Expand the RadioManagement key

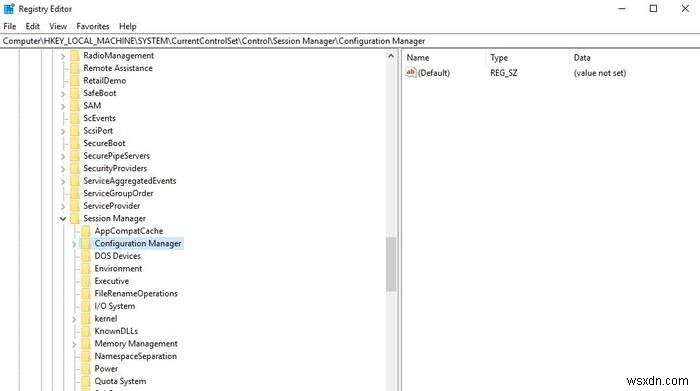pyautogui.click(x=63, y=56)
